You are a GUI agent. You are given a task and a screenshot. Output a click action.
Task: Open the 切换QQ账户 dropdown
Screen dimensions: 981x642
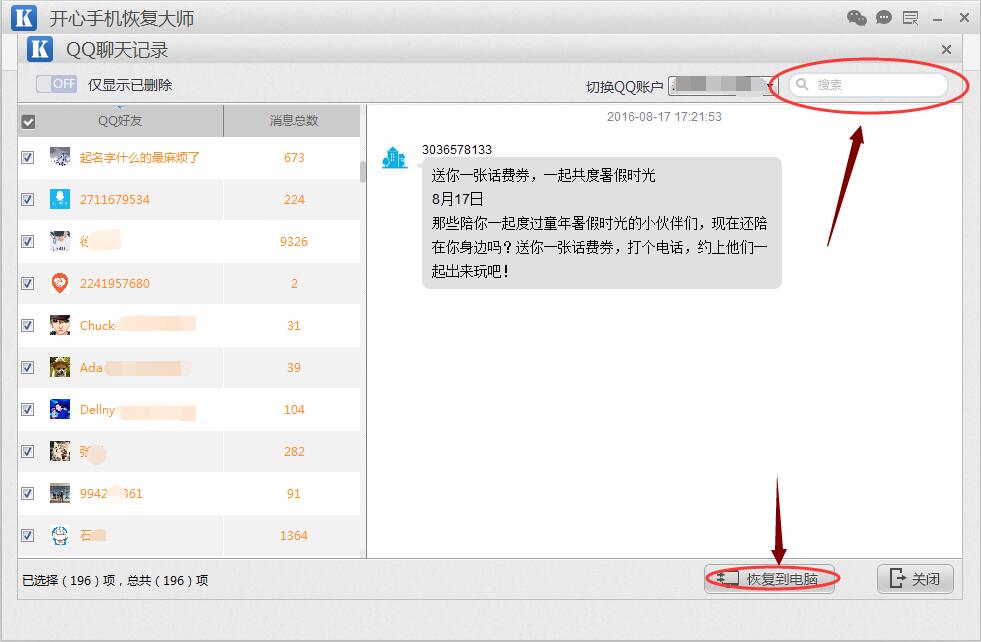pyautogui.click(x=723, y=86)
